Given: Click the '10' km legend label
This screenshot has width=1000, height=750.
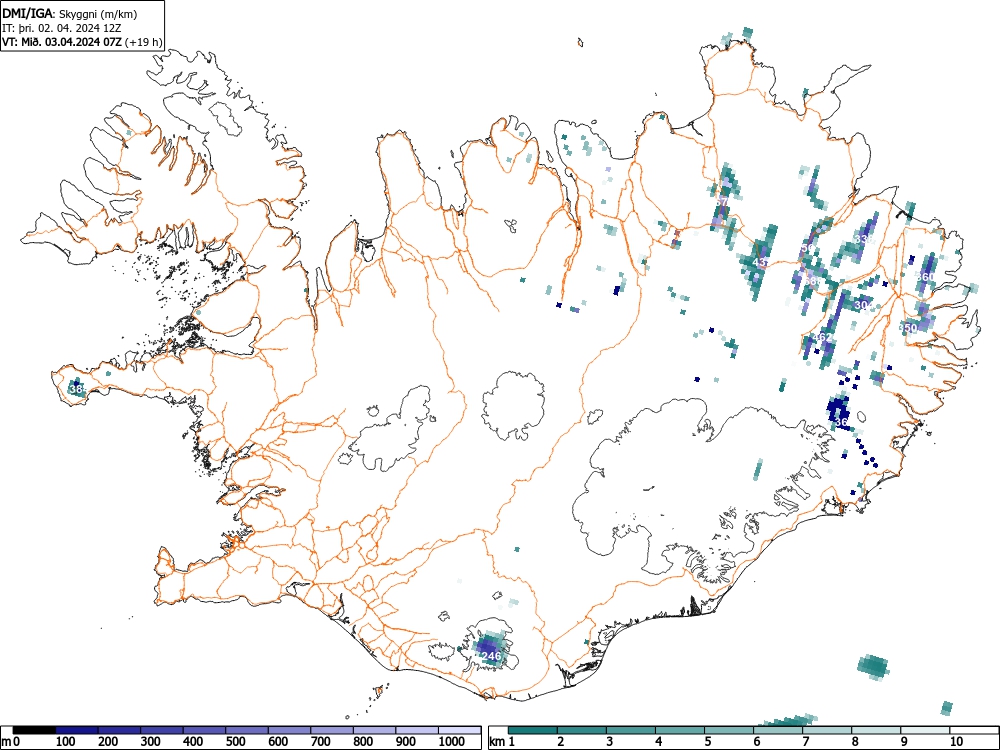Looking at the screenshot, I should pyautogui.click(x=955, y=742).
